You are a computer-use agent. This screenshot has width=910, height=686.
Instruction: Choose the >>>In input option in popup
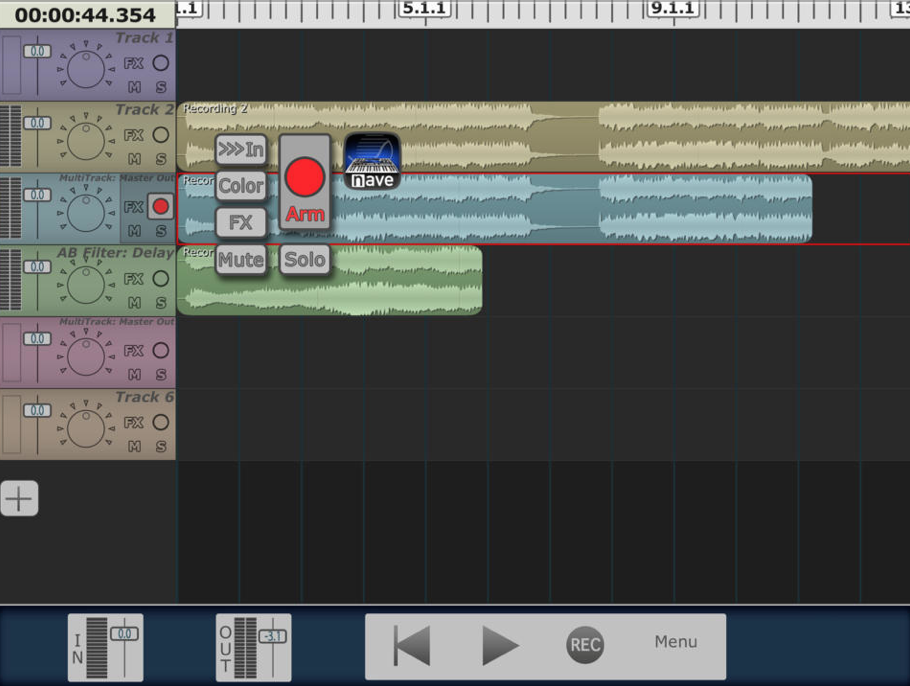pos(241,150)
